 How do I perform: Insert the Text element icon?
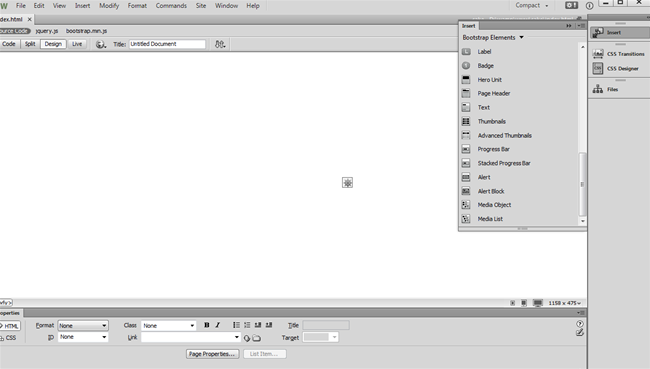coord(466,107)
